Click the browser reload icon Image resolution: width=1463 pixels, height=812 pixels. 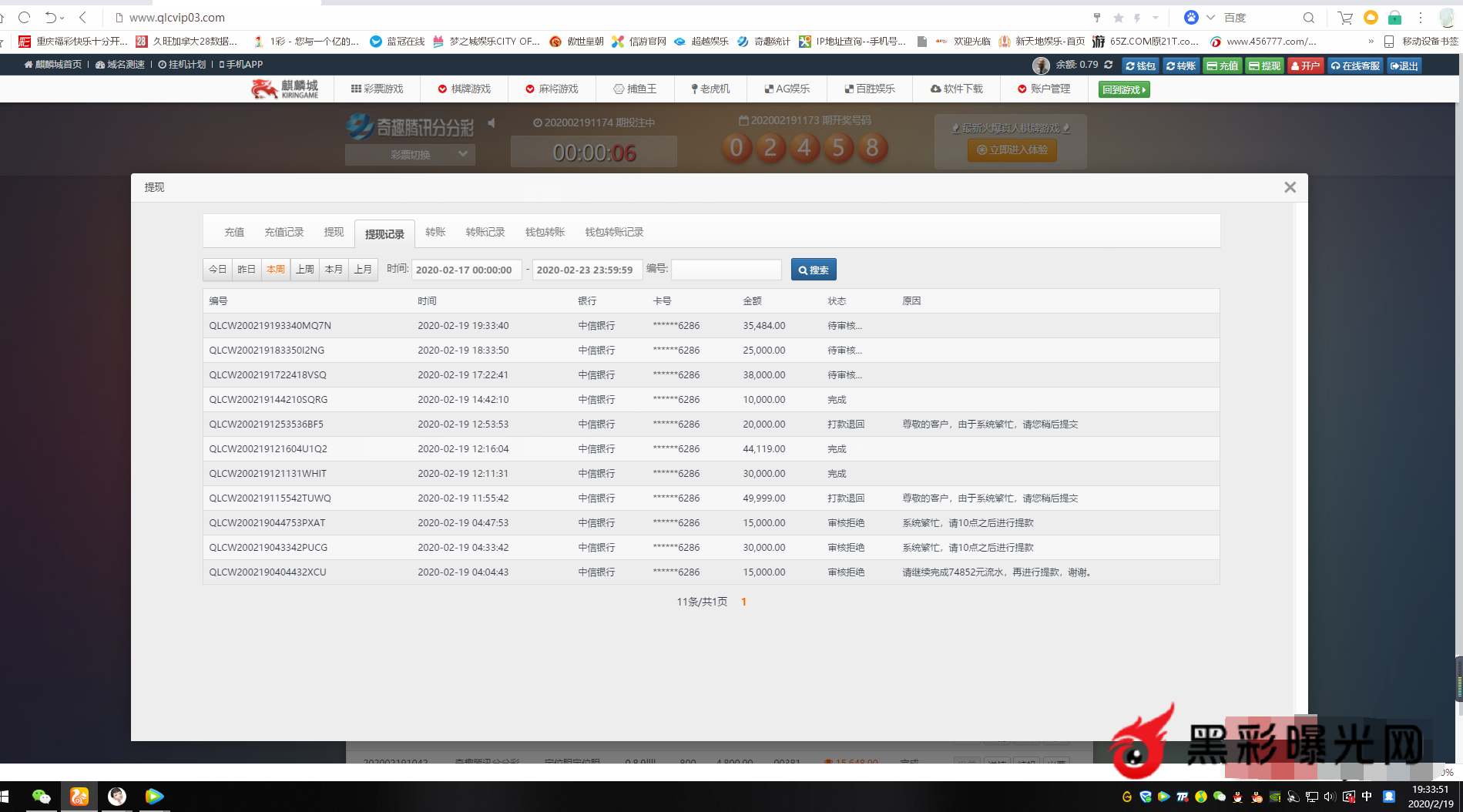pos(25,18)
